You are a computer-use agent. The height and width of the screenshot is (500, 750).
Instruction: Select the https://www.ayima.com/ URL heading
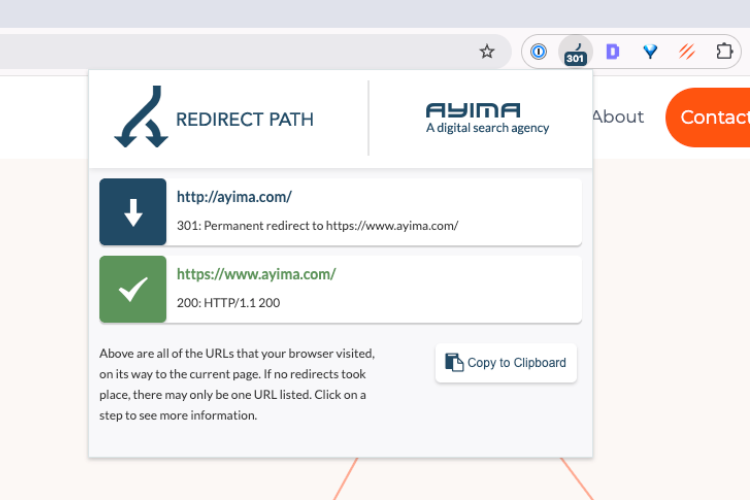tap(256, 274)
